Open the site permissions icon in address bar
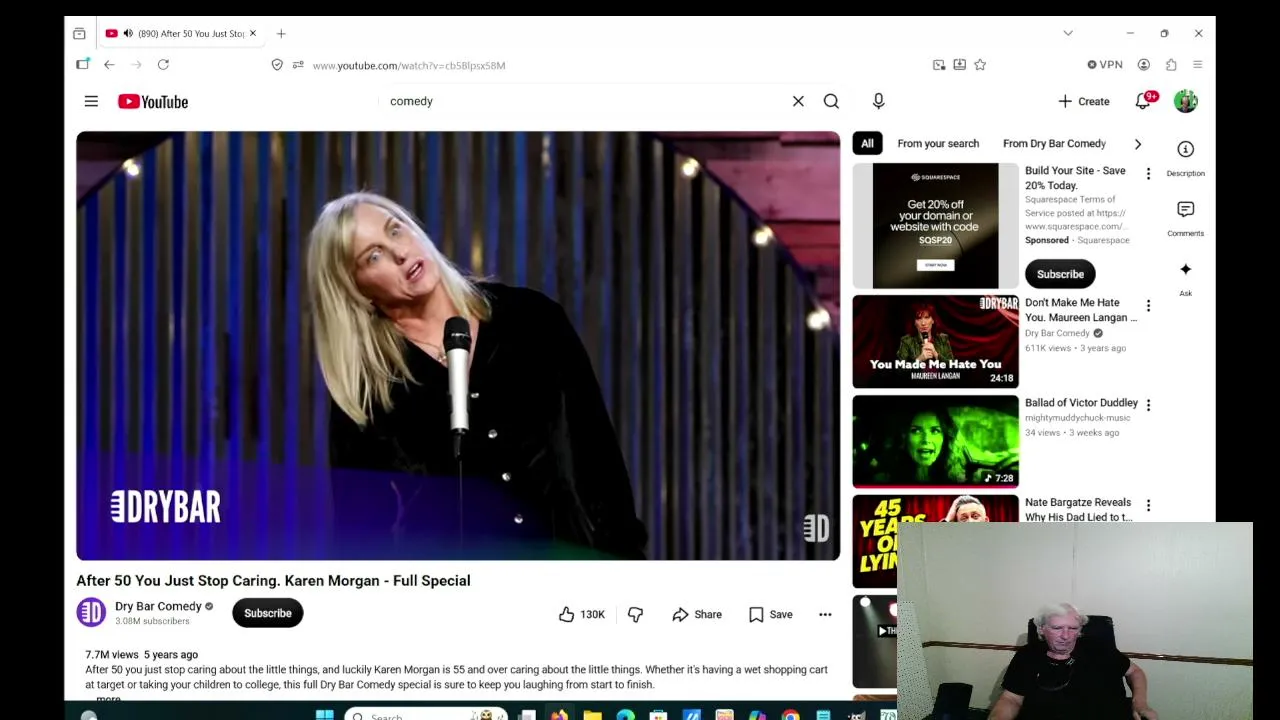This screenshot has width=1280, height=720. [298, 65]
